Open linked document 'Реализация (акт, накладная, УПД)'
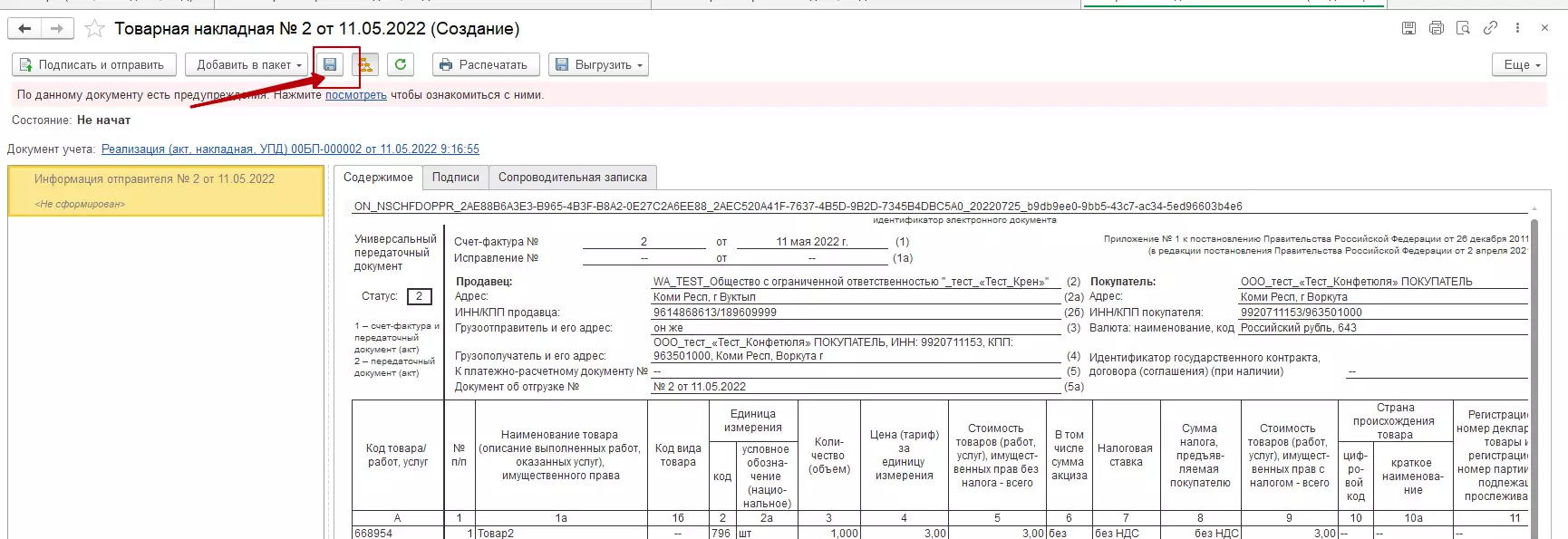This screenshot has width=1568, height=539. 290,149
